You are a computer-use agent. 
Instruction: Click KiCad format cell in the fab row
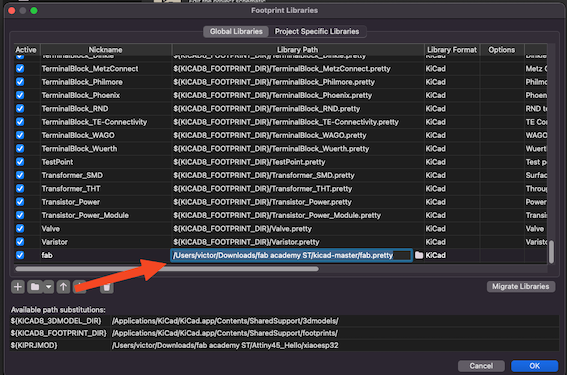click(452, 255)
